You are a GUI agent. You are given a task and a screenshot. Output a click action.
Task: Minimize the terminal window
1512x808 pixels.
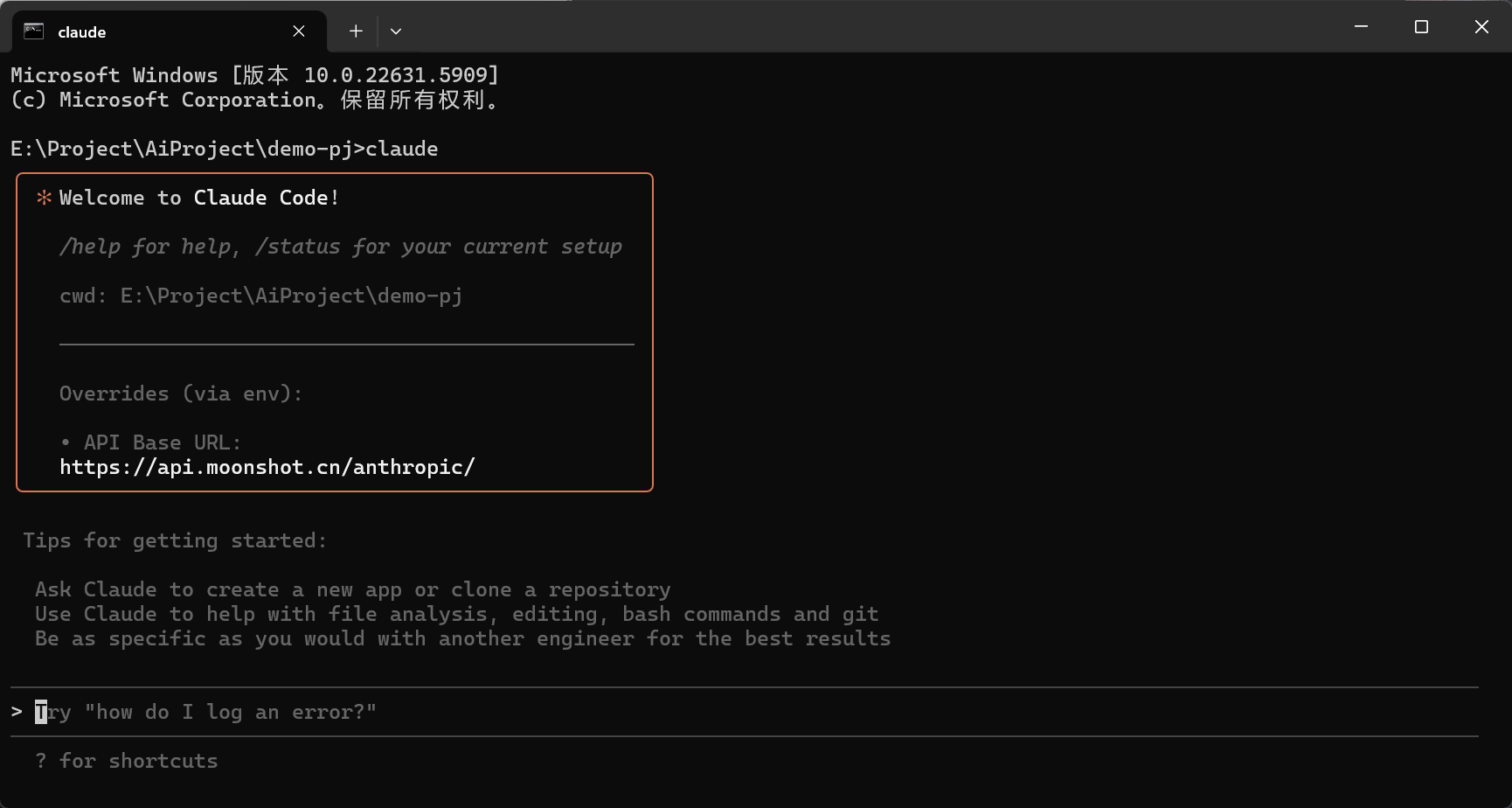pos(1361,27)
